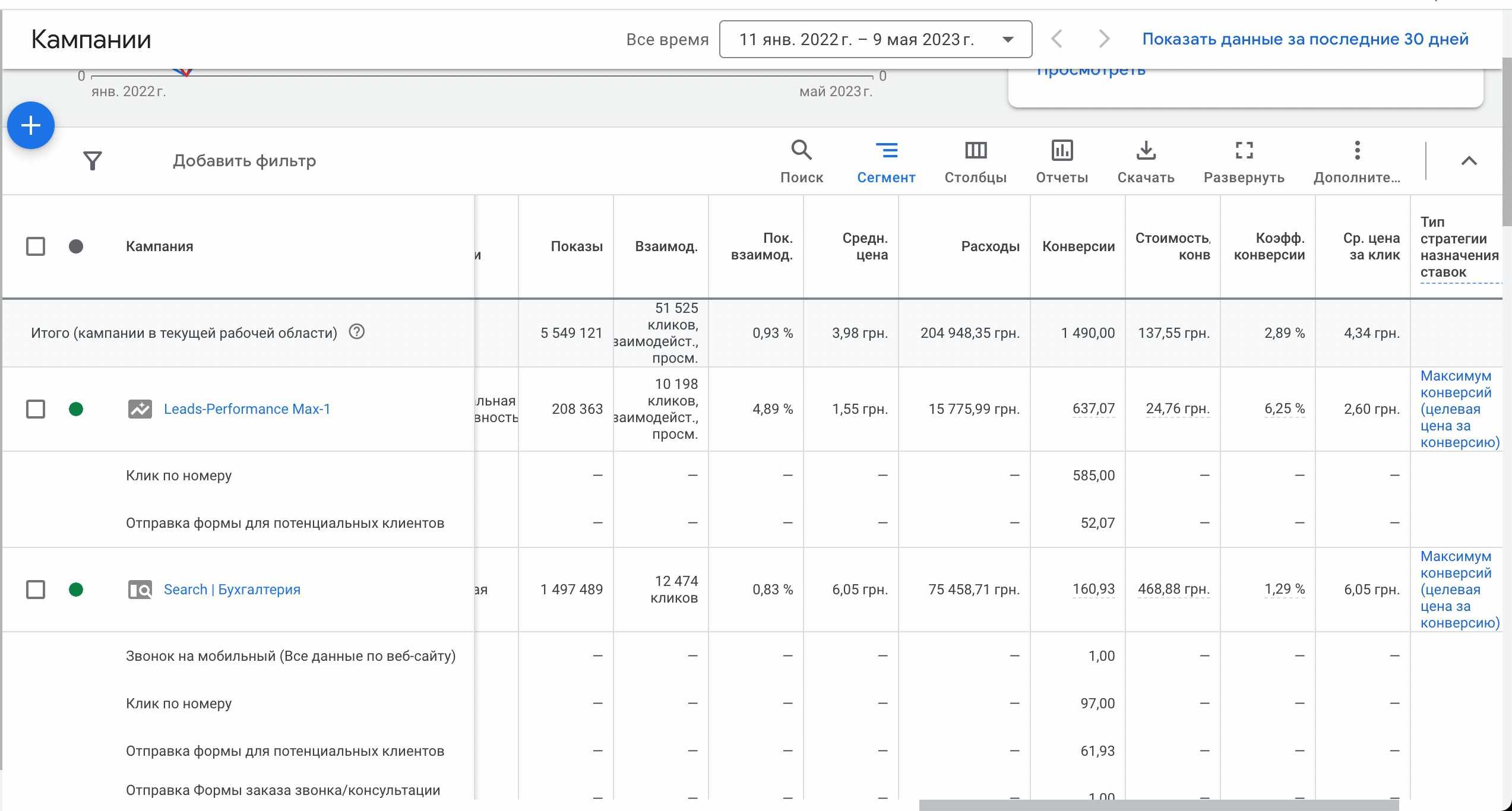The image size is (1512, 811).
Task: Click the 15 775,99 грн. cost cell
Action: tap(974, 409)
